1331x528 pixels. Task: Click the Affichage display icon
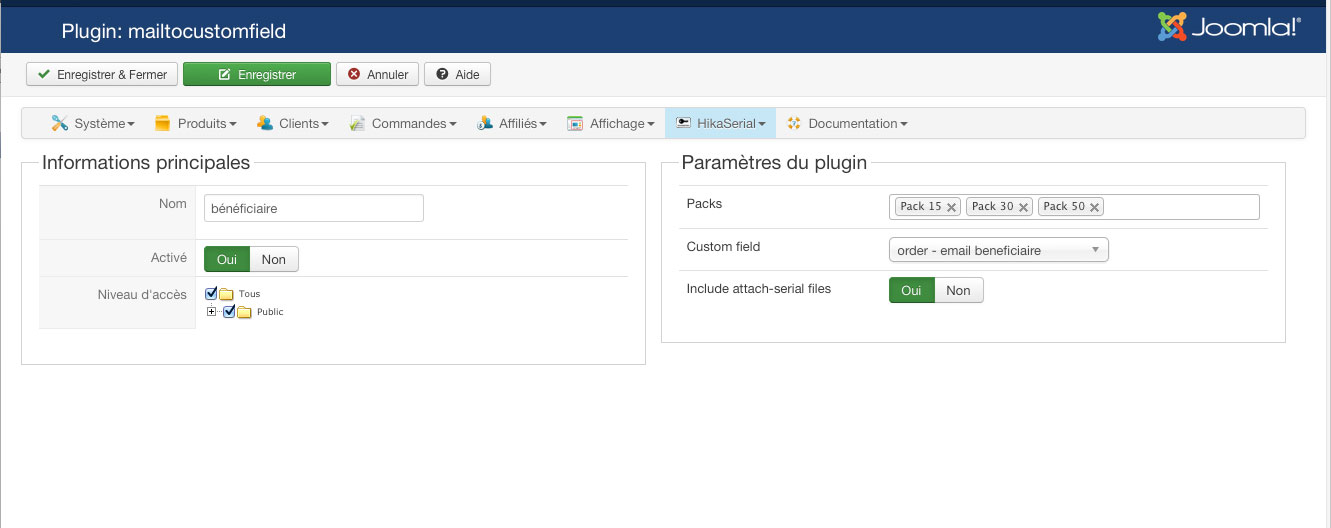coord(575,123)
